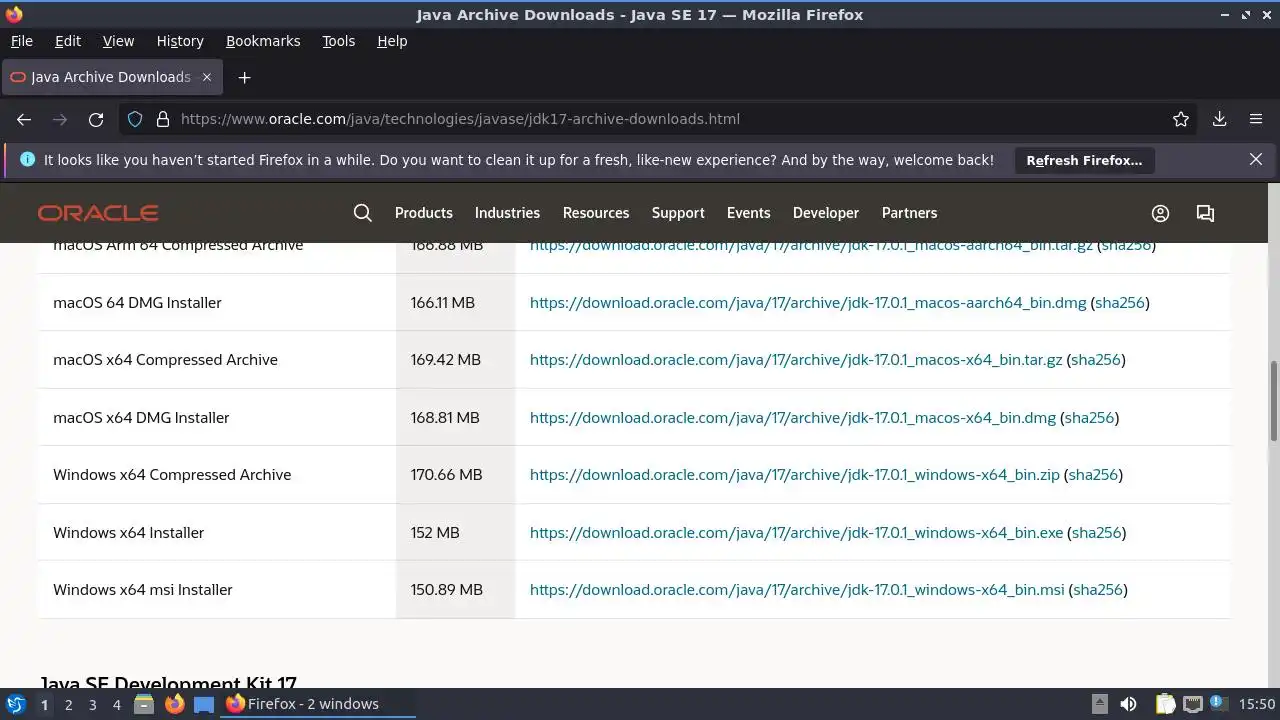
Task: Download jdk-17.0.1_macos-x64_bin.tar.gz link
Action: click(796, 360)
